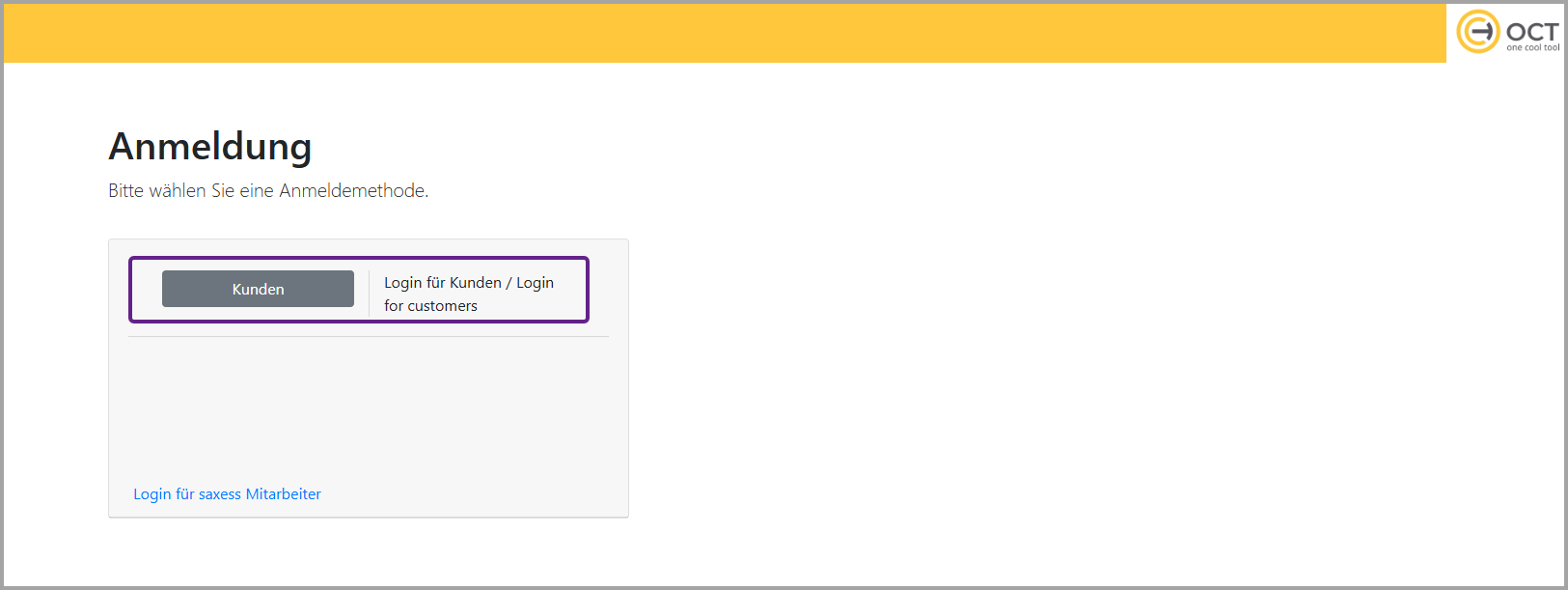The image size is (1568, 590).
Task: Click the "Login für Kunden / Login" text line
Action: tap(469, 282)
